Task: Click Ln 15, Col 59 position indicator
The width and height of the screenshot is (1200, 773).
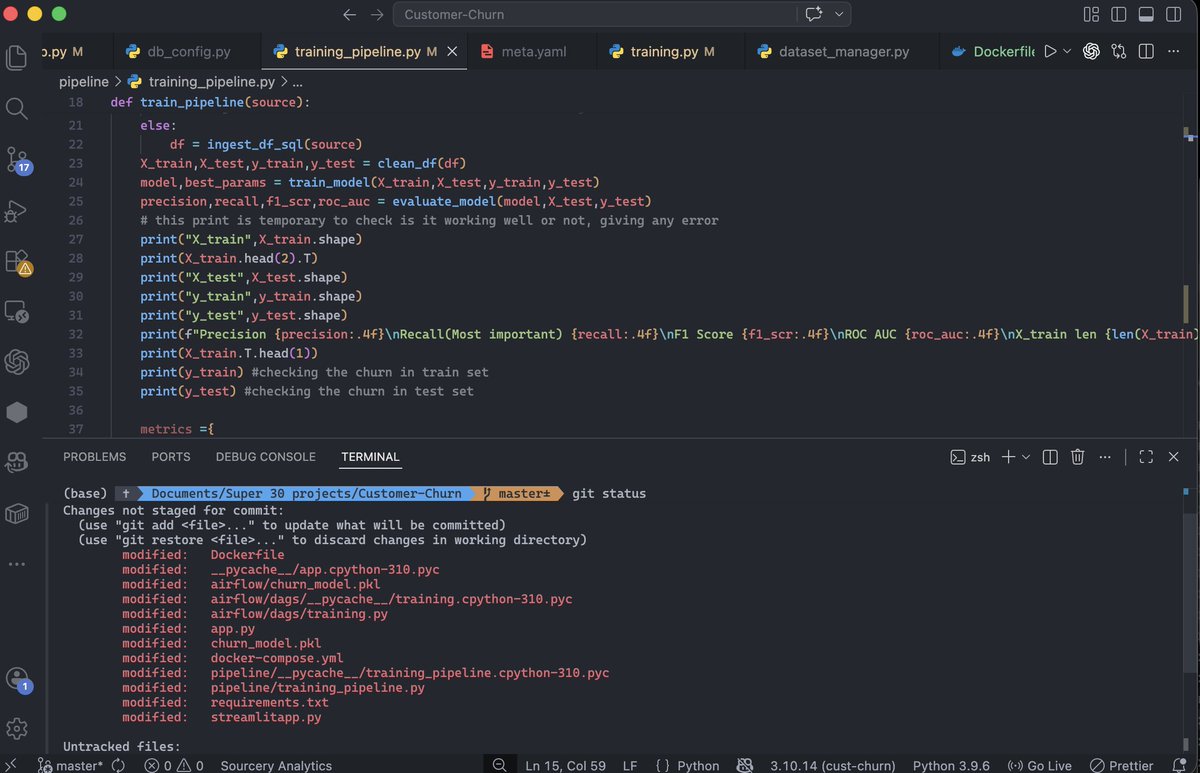Action: (x=567, y=765)
